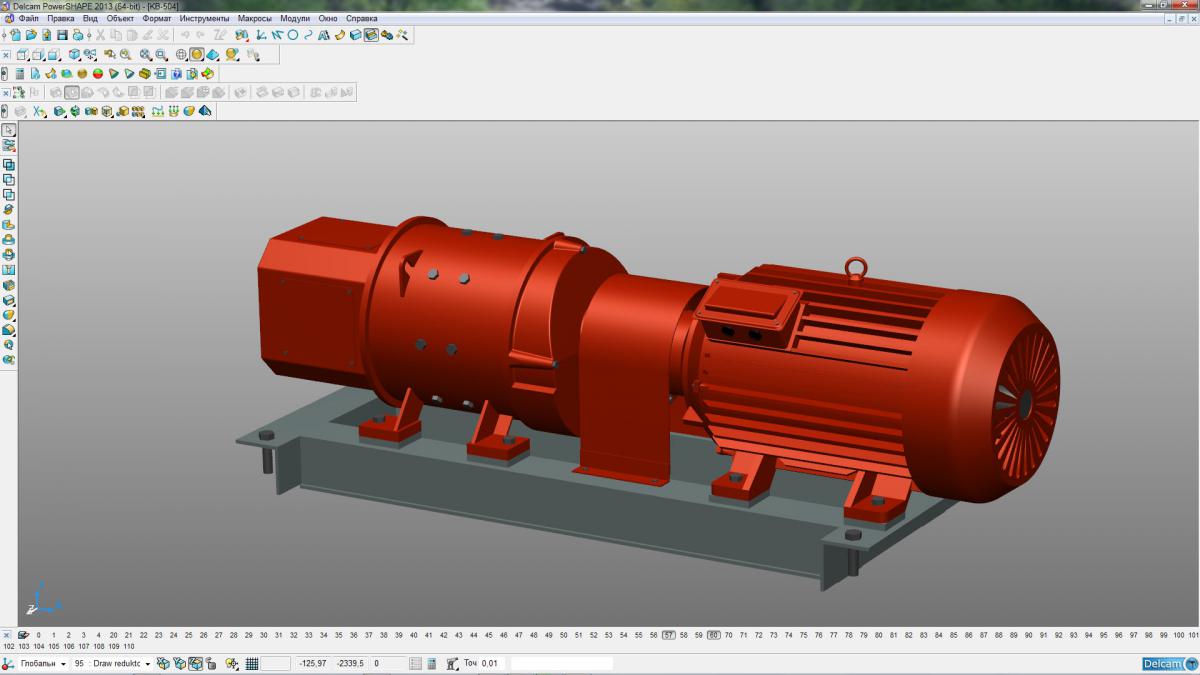Click the Zoom to fit magnifier icon
Image resolution: width=1200 pixels, height=675 pixels.
coord(145,55)
